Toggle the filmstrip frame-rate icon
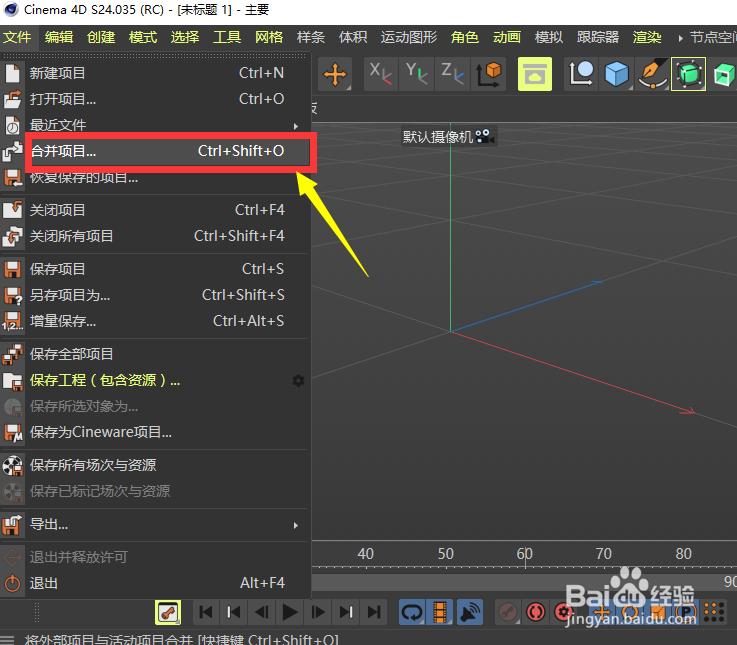The height and width of the screenshot is (645, 737). (x=440, y=612)
